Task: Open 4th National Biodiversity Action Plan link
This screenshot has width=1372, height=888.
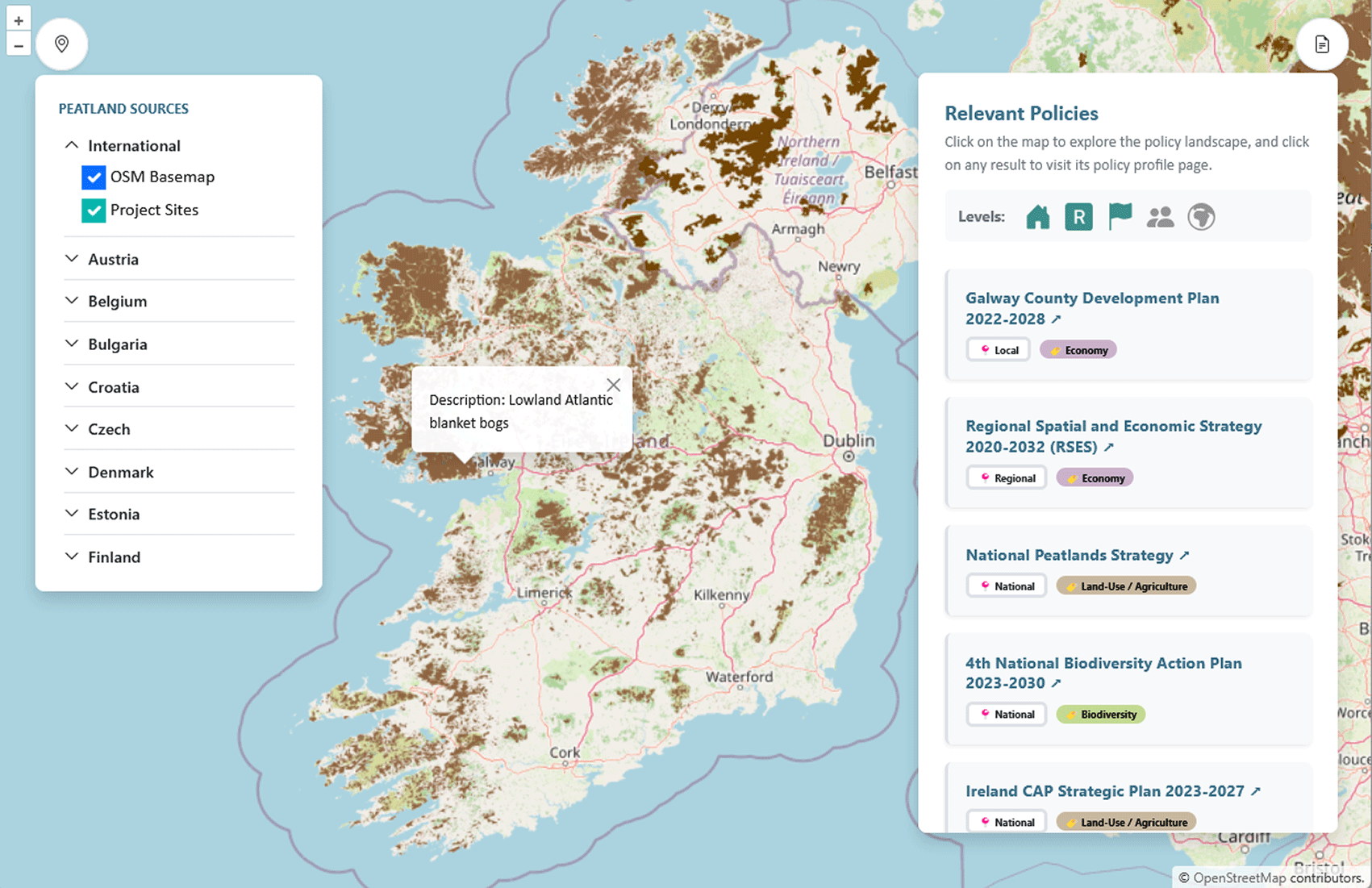Action: 1103,673
